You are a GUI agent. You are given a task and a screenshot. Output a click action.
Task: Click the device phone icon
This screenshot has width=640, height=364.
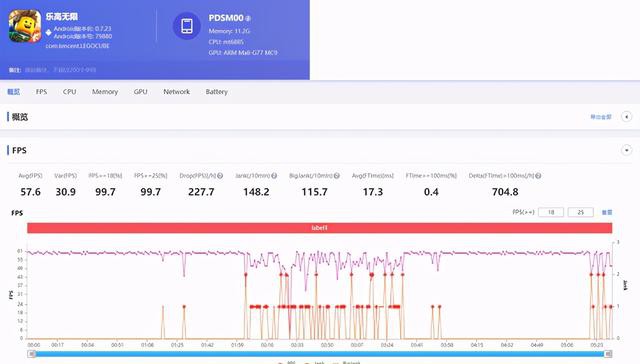pos(187,26)
